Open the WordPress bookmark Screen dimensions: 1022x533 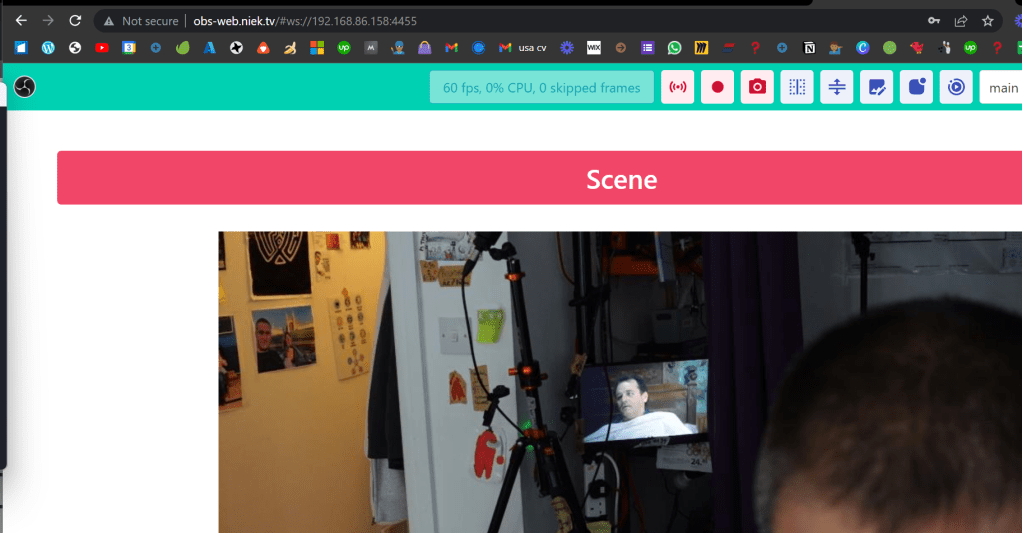(x=48, y=48)
